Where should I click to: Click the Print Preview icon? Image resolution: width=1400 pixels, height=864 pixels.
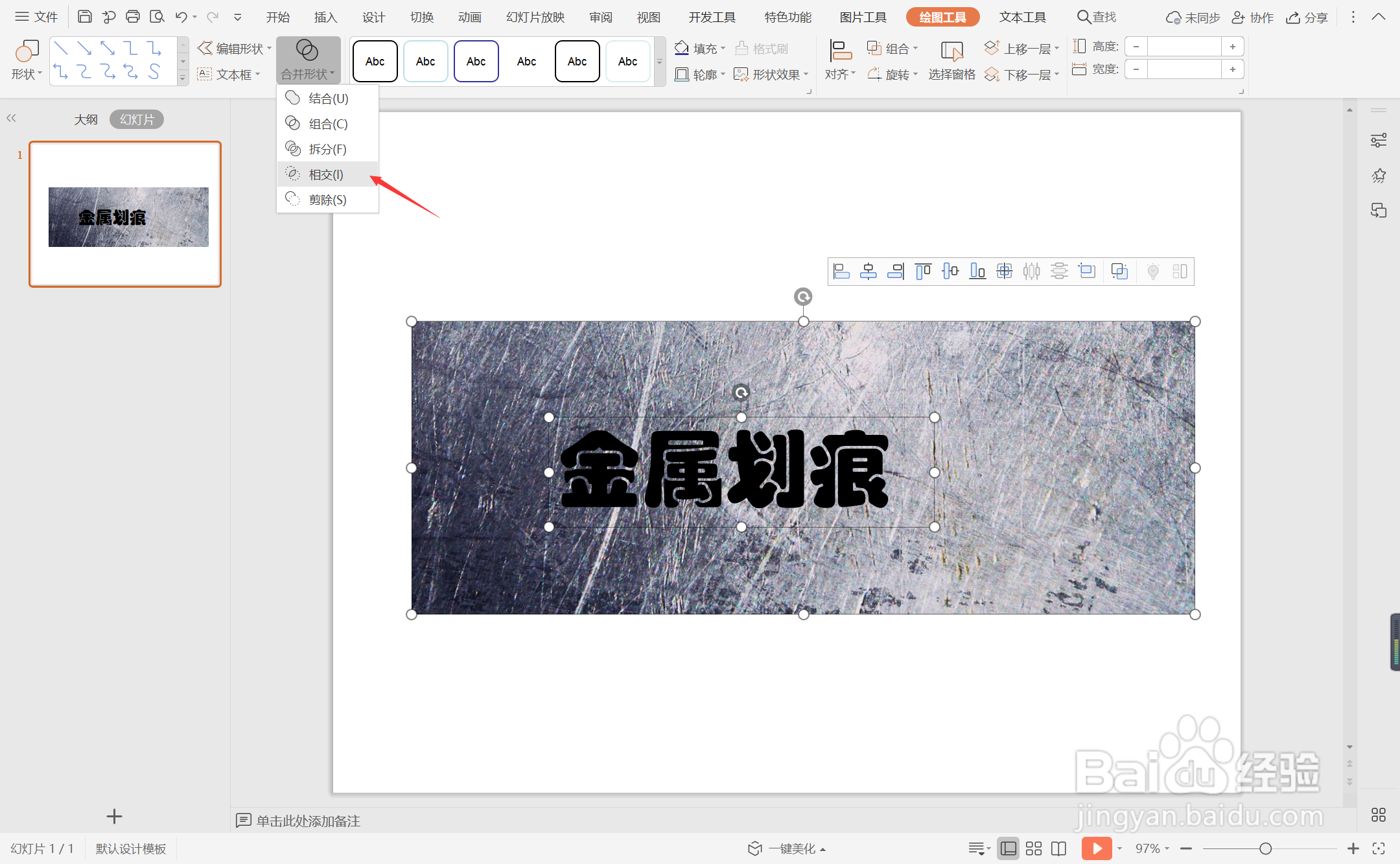pos(157,17)
